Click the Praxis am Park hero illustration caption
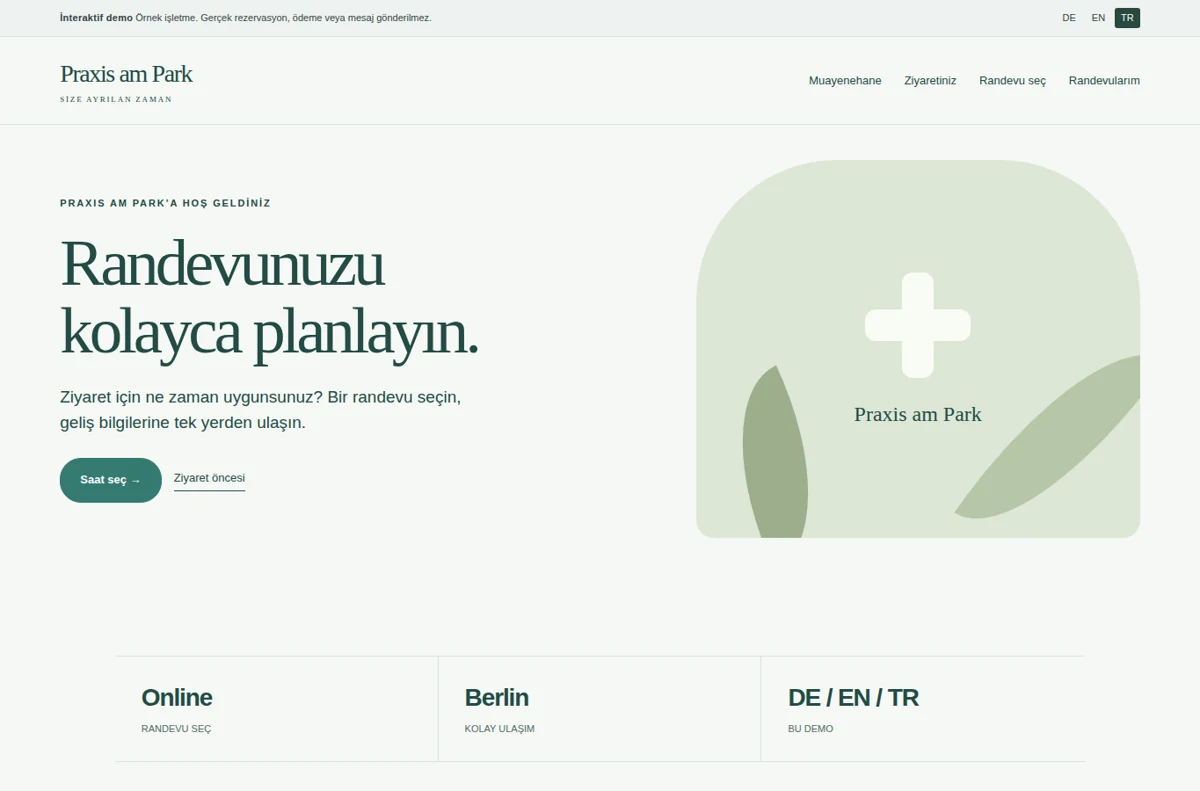Viewport: 1200px width, 791px height. pos(918,414)
